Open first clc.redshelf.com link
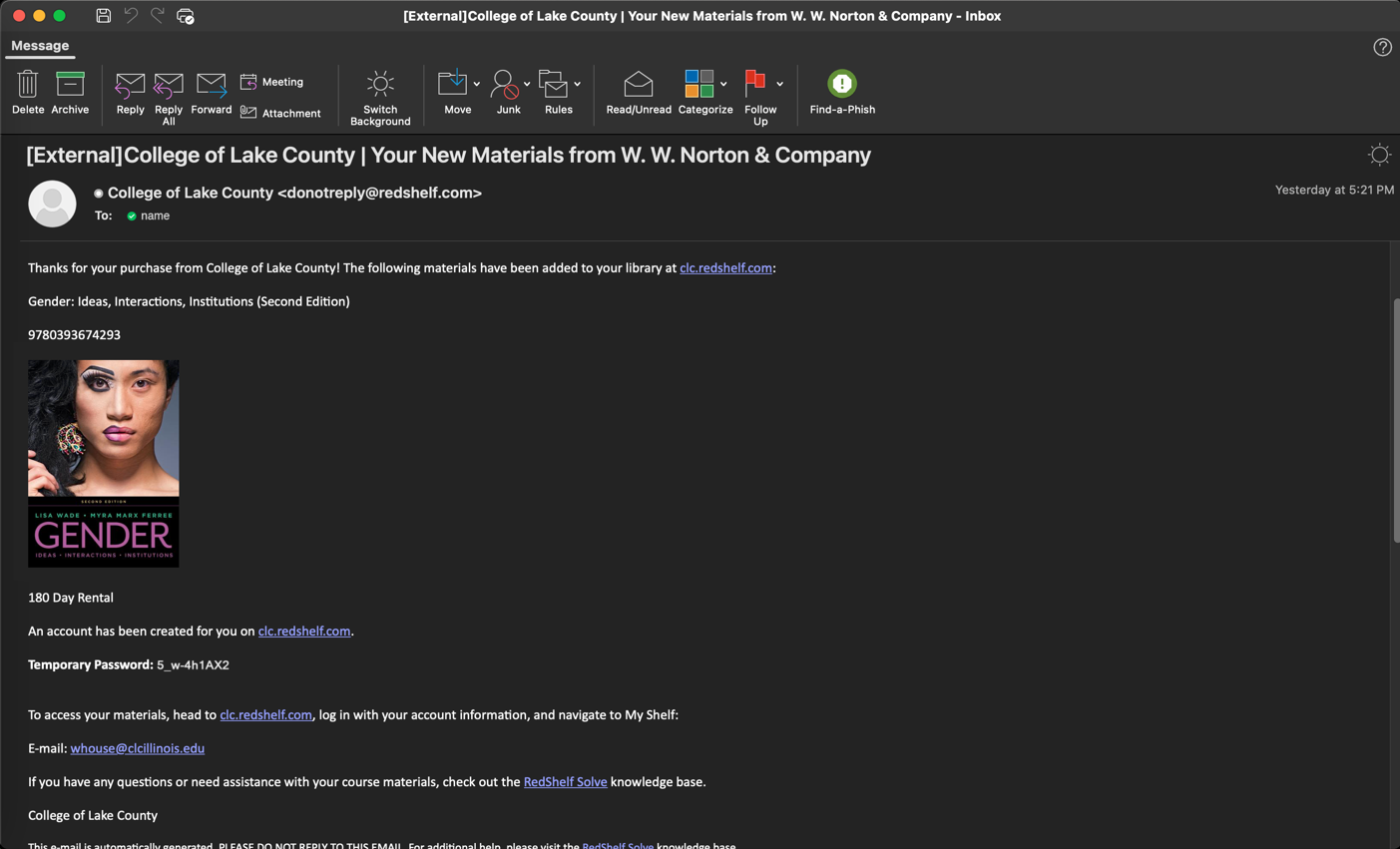The width and height of the screenshot is (1400, 849). (725, 267)
